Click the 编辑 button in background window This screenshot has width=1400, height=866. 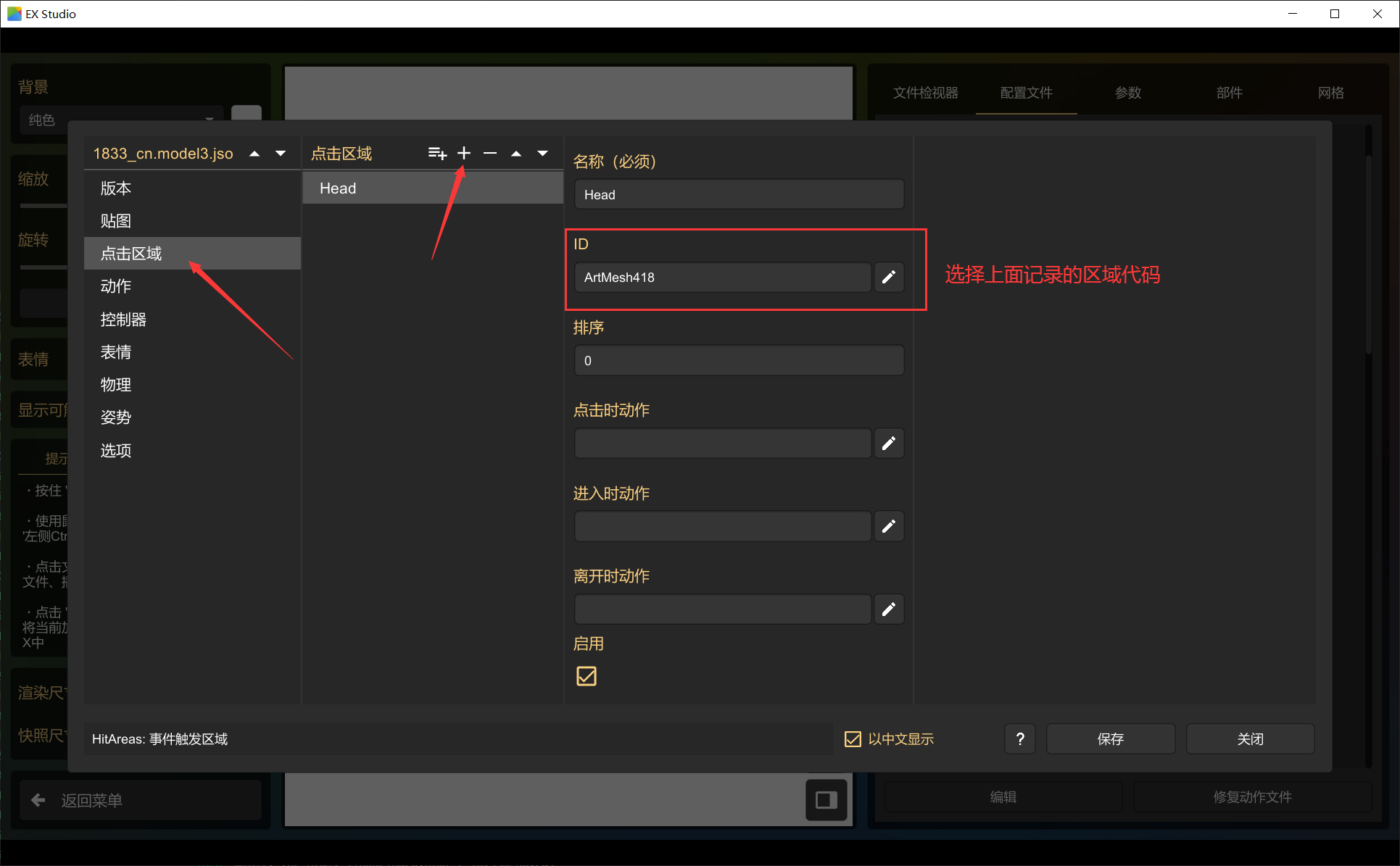point(1003,797)
